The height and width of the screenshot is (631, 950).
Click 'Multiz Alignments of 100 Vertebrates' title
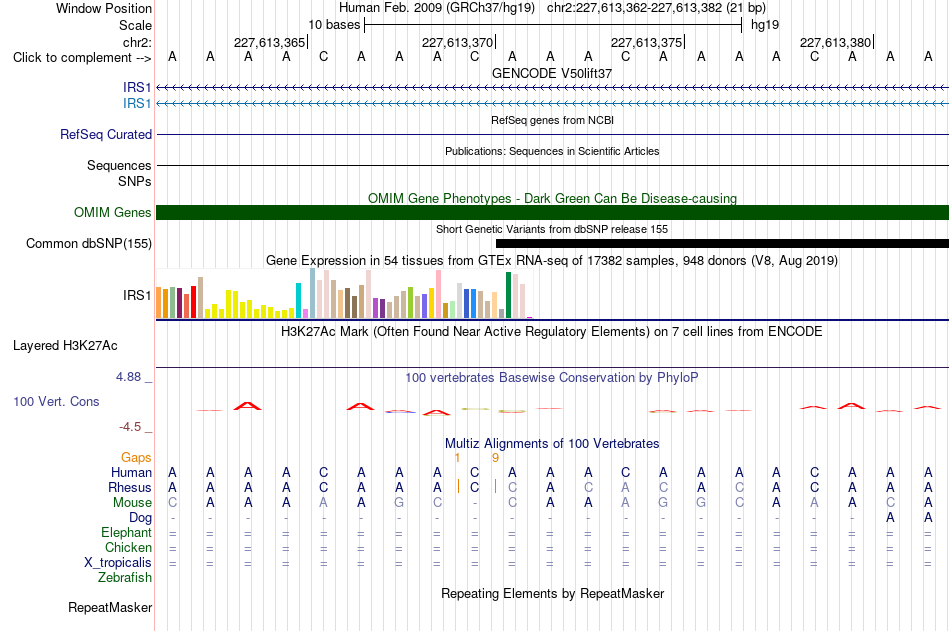pyautogui.click(x=552, y=444)
